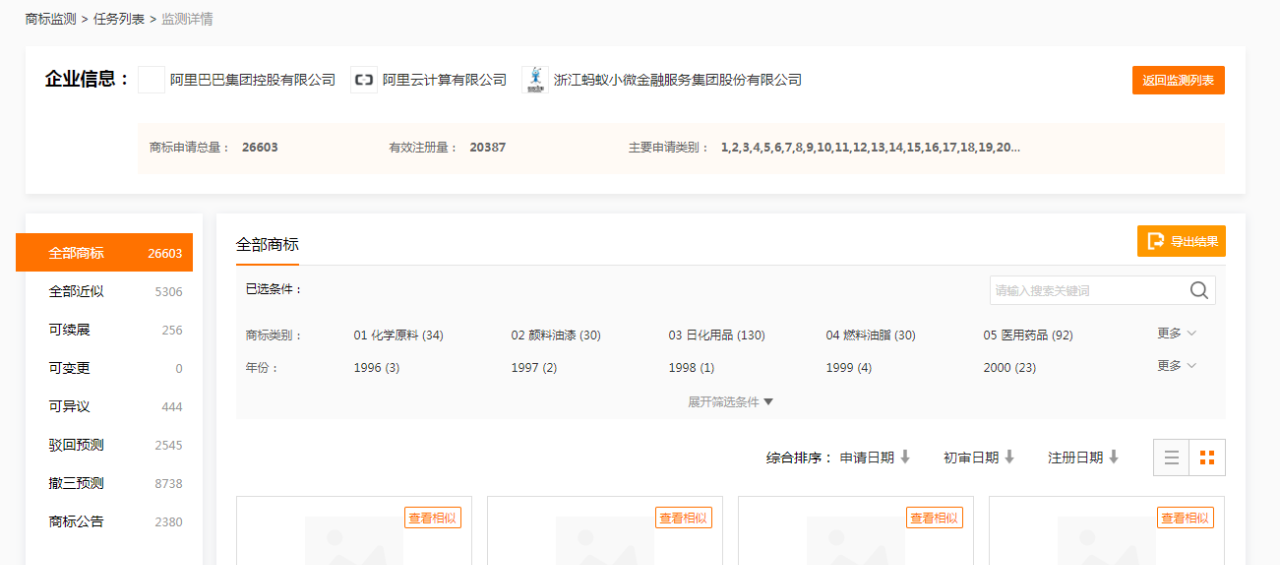This screenshot has width=1280, height=565.
Task: Filter by year 1998 (1)
Action: pos(692,368)
